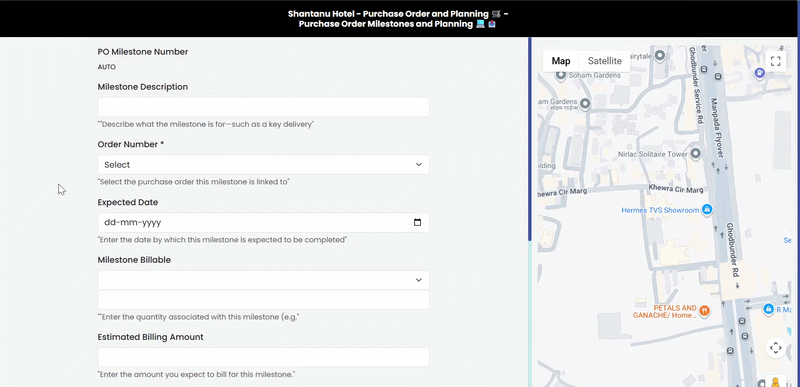Focus the Milestone Description input field

[x=263, y=107]
